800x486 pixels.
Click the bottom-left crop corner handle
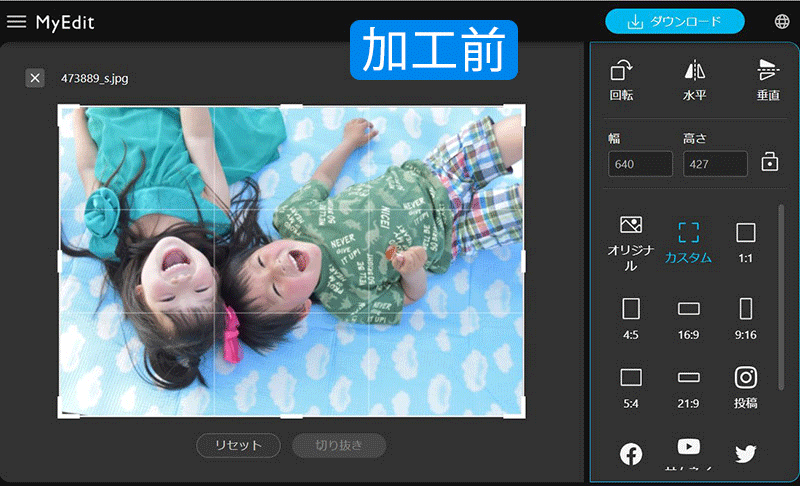click(x=62, y=414)
